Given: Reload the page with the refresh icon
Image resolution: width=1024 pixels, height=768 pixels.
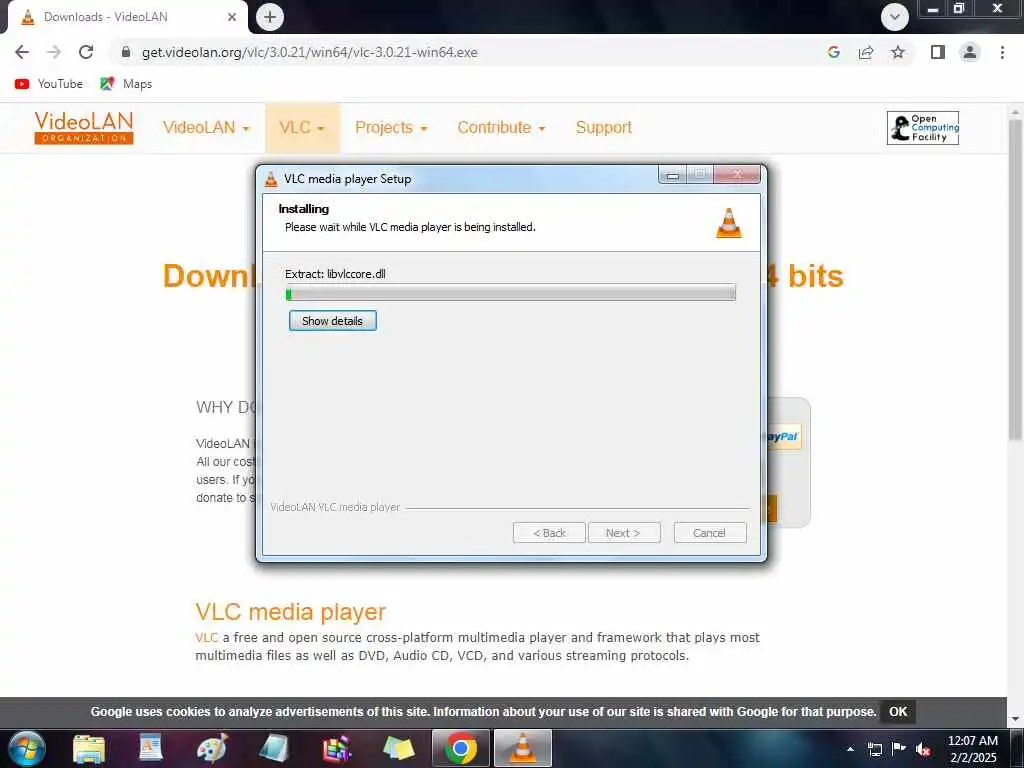Looking at the screenshot, I should [x=86, y=52].
